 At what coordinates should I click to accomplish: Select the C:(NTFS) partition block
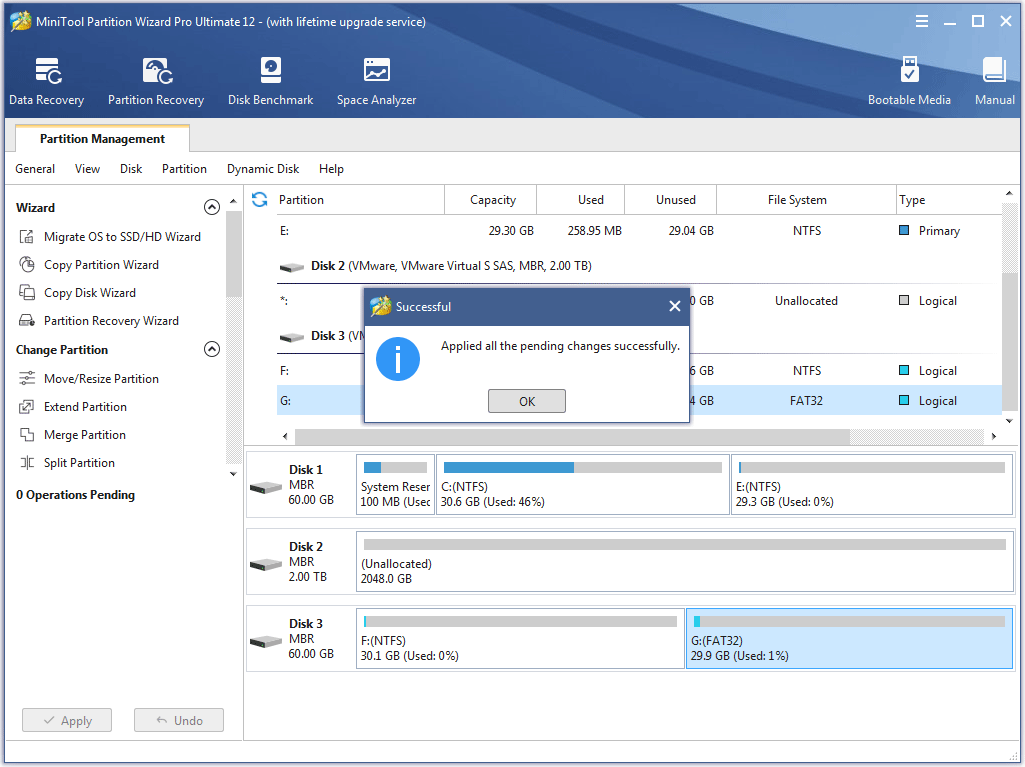coord(582,485)
